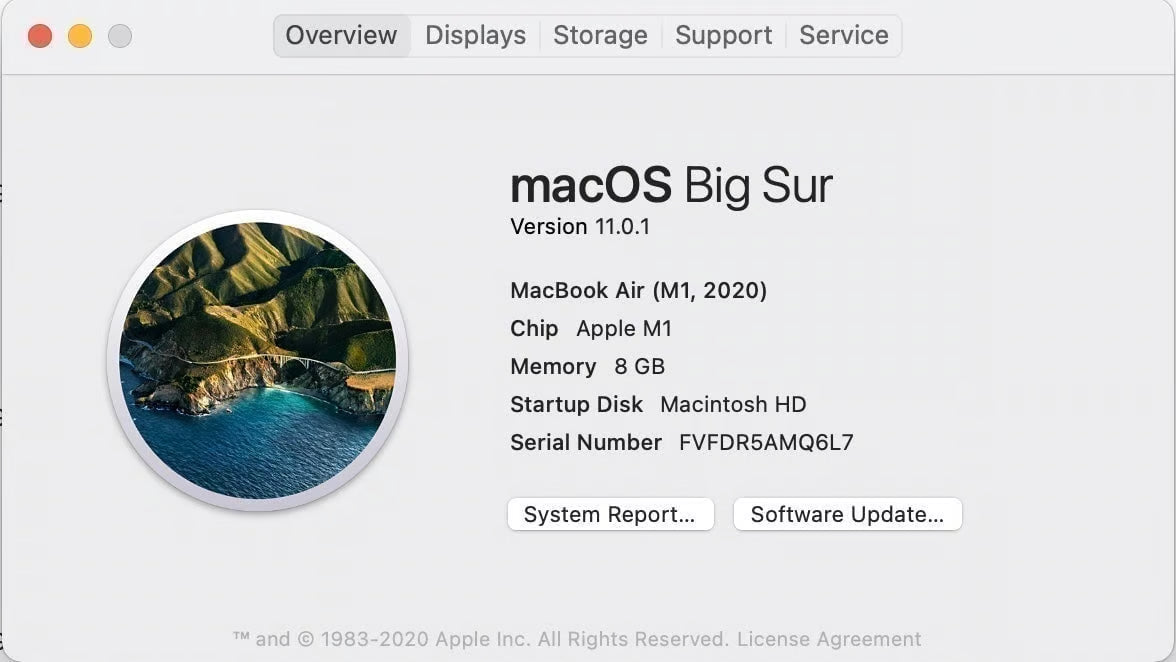Click the MacBook Air model name
Image resolution: width=1176 pixels, height=662 pixels.
pyautogui.click(x=638, y=290)
